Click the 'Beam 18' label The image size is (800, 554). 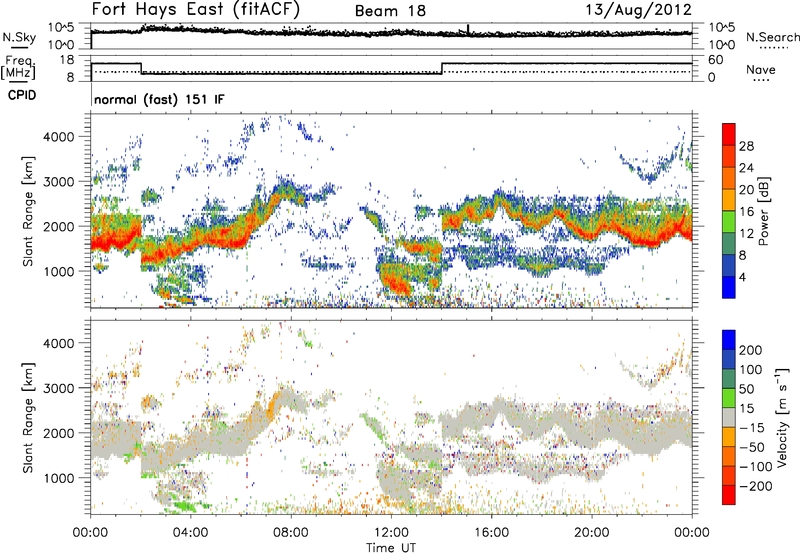390,11
